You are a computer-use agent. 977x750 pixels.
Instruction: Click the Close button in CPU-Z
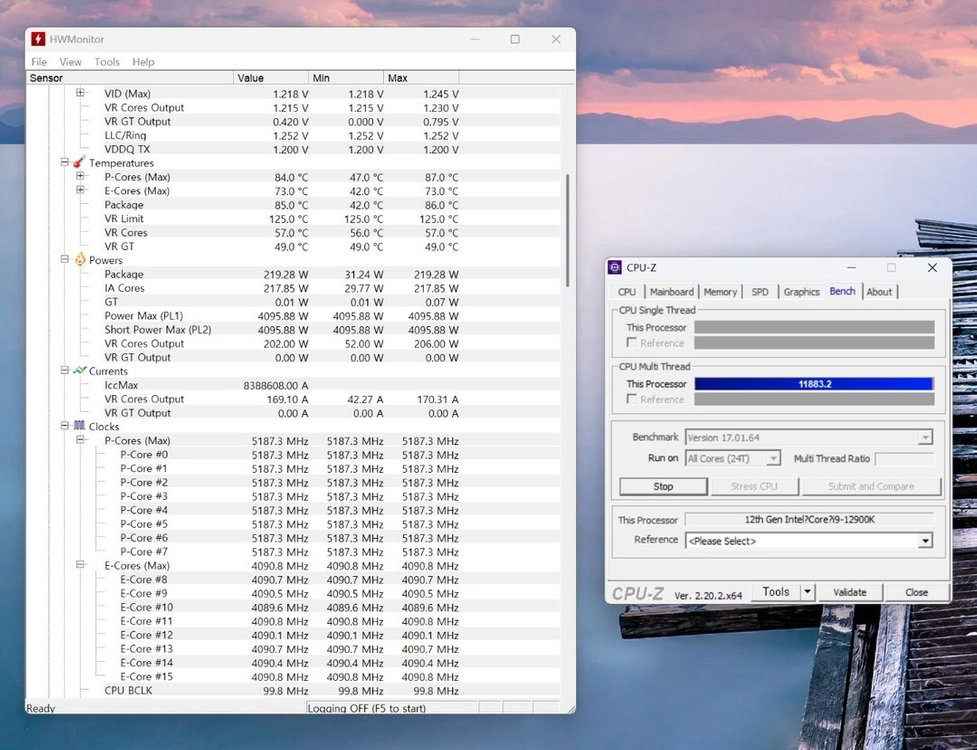[x=917, y=592]
